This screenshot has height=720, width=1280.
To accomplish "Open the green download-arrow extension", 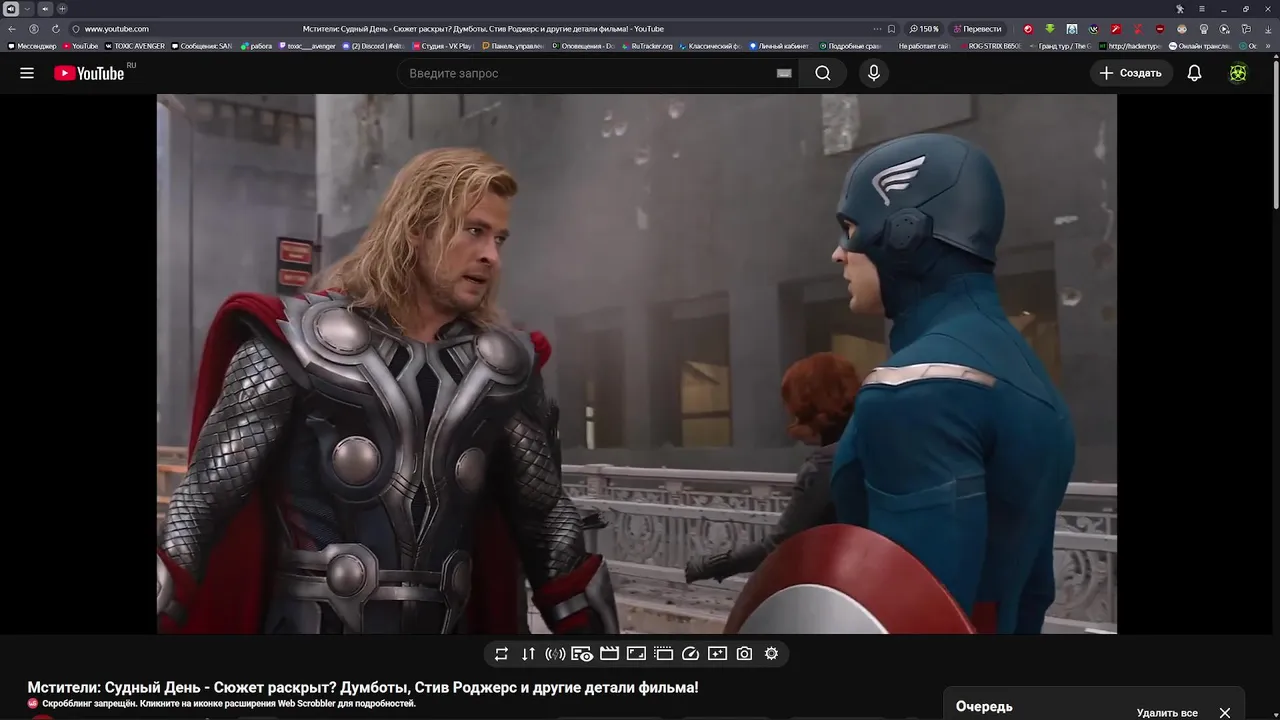I will point(1050,29).
